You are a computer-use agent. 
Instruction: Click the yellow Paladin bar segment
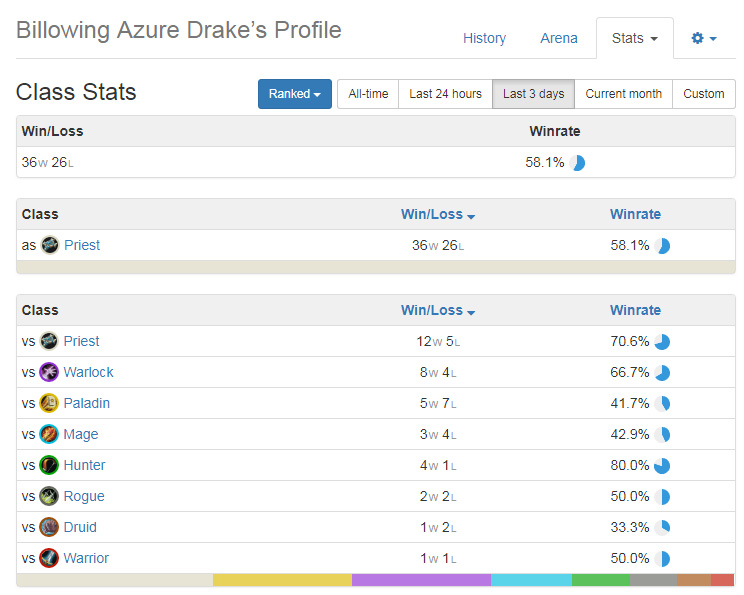point(282,580)
